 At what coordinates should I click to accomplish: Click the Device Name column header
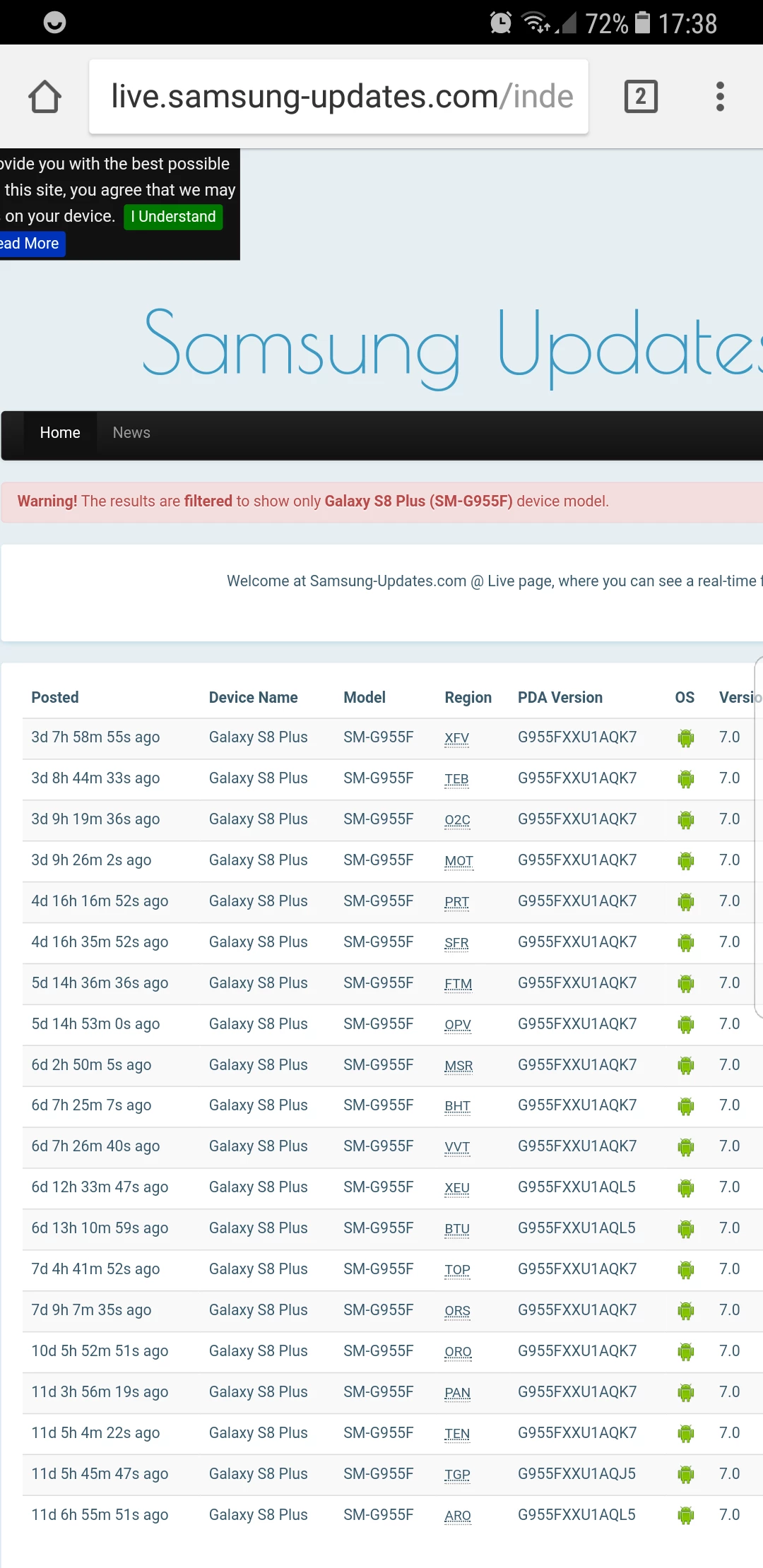click(x=253, y=697)
